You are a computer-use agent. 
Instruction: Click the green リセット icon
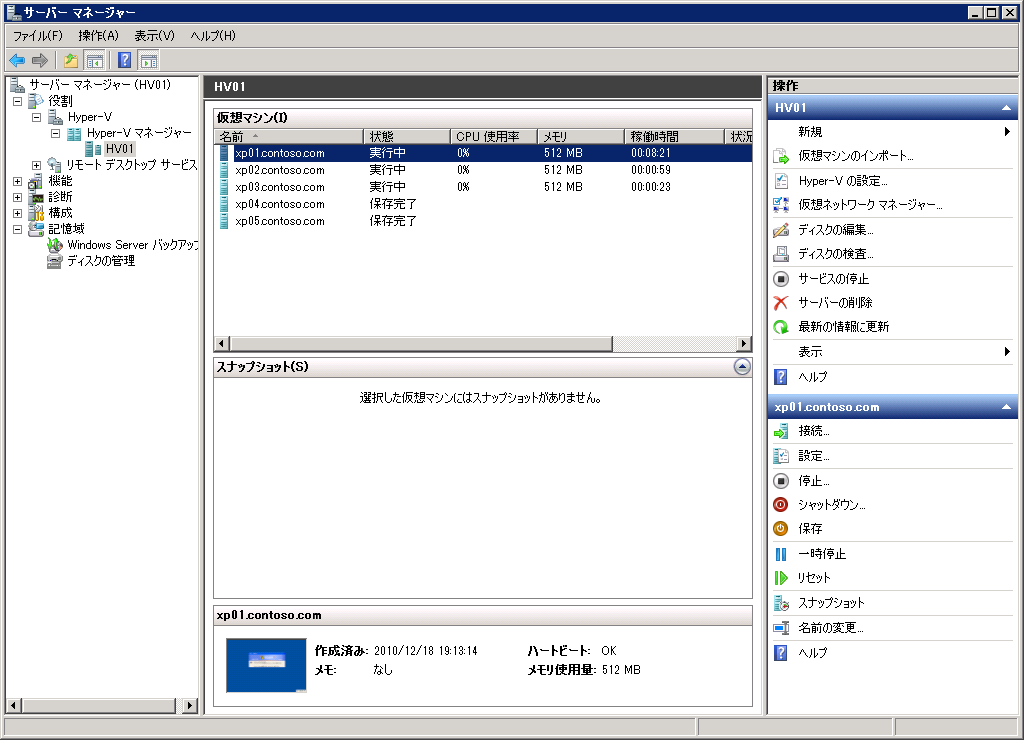coord(781,578)
